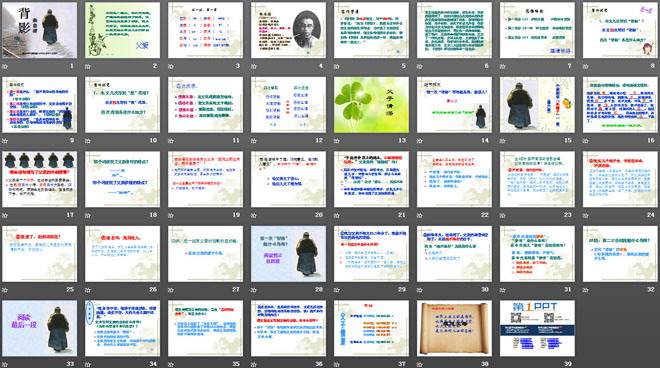Click the animation star icon under slide 17

tap(5, 215)
